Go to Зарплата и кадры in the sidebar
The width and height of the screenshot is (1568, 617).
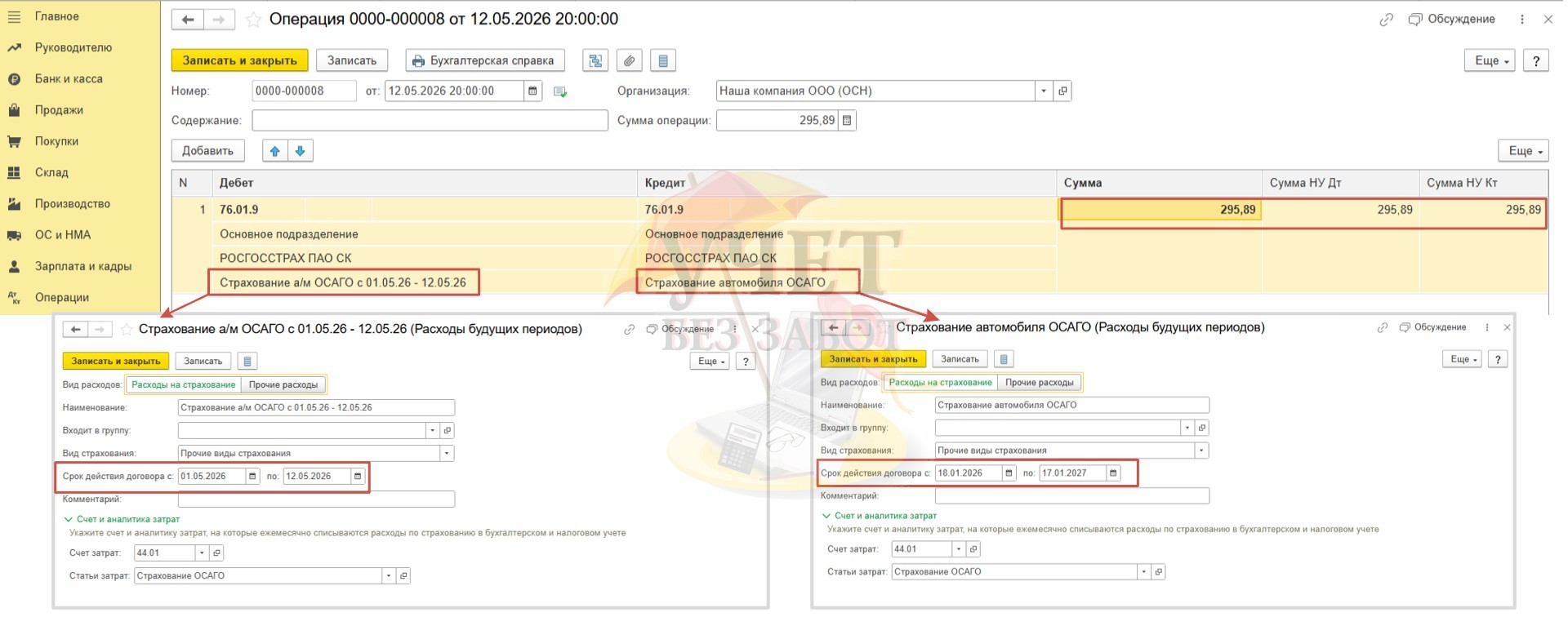(82, 266)
